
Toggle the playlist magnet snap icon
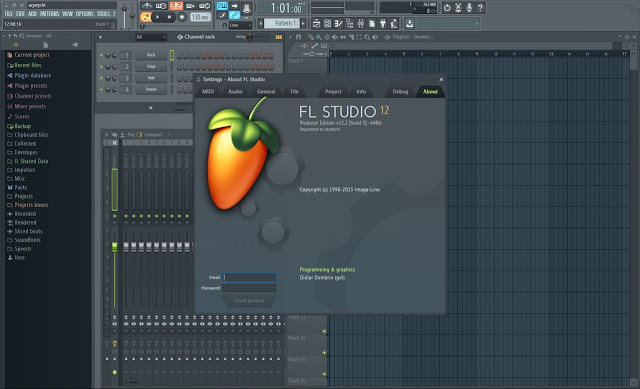[298, 37]
